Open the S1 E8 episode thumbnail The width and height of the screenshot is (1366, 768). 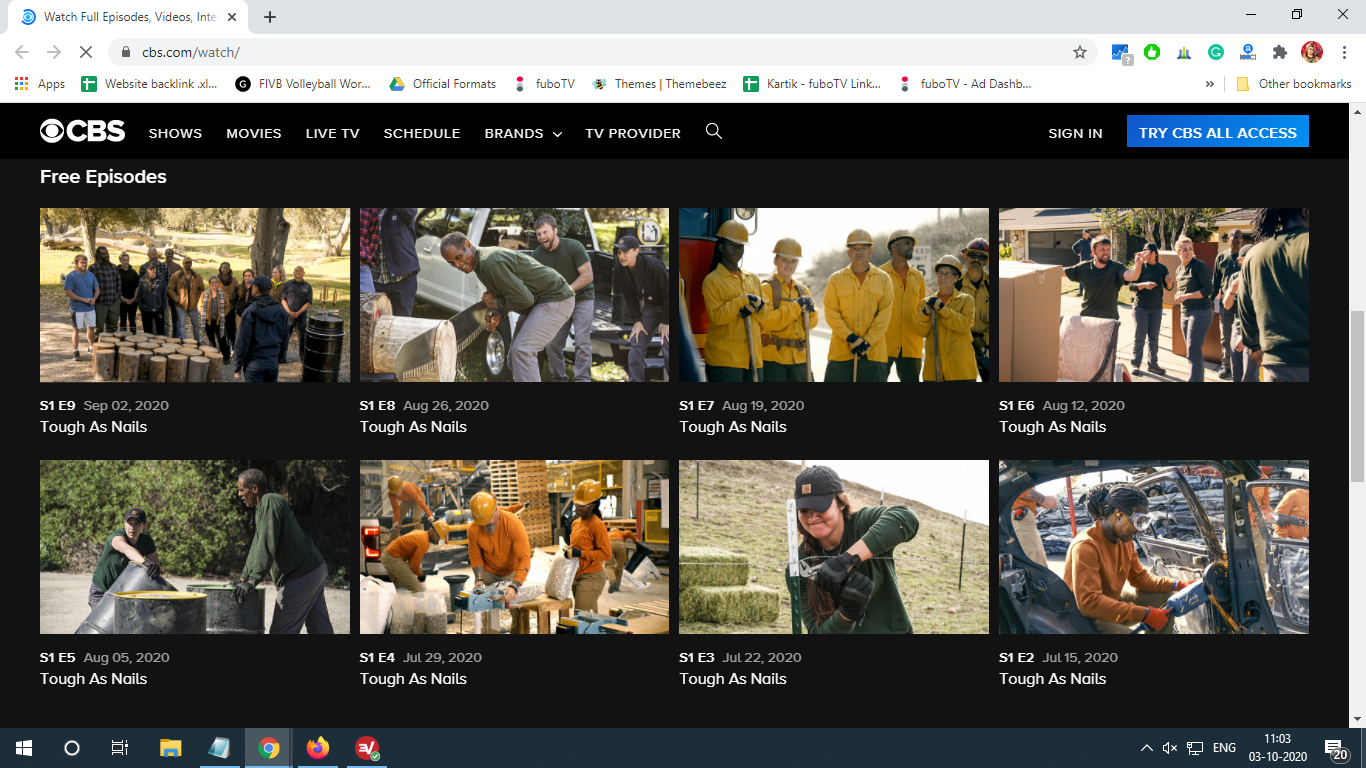pyautogui.click(x=514, y=295)
